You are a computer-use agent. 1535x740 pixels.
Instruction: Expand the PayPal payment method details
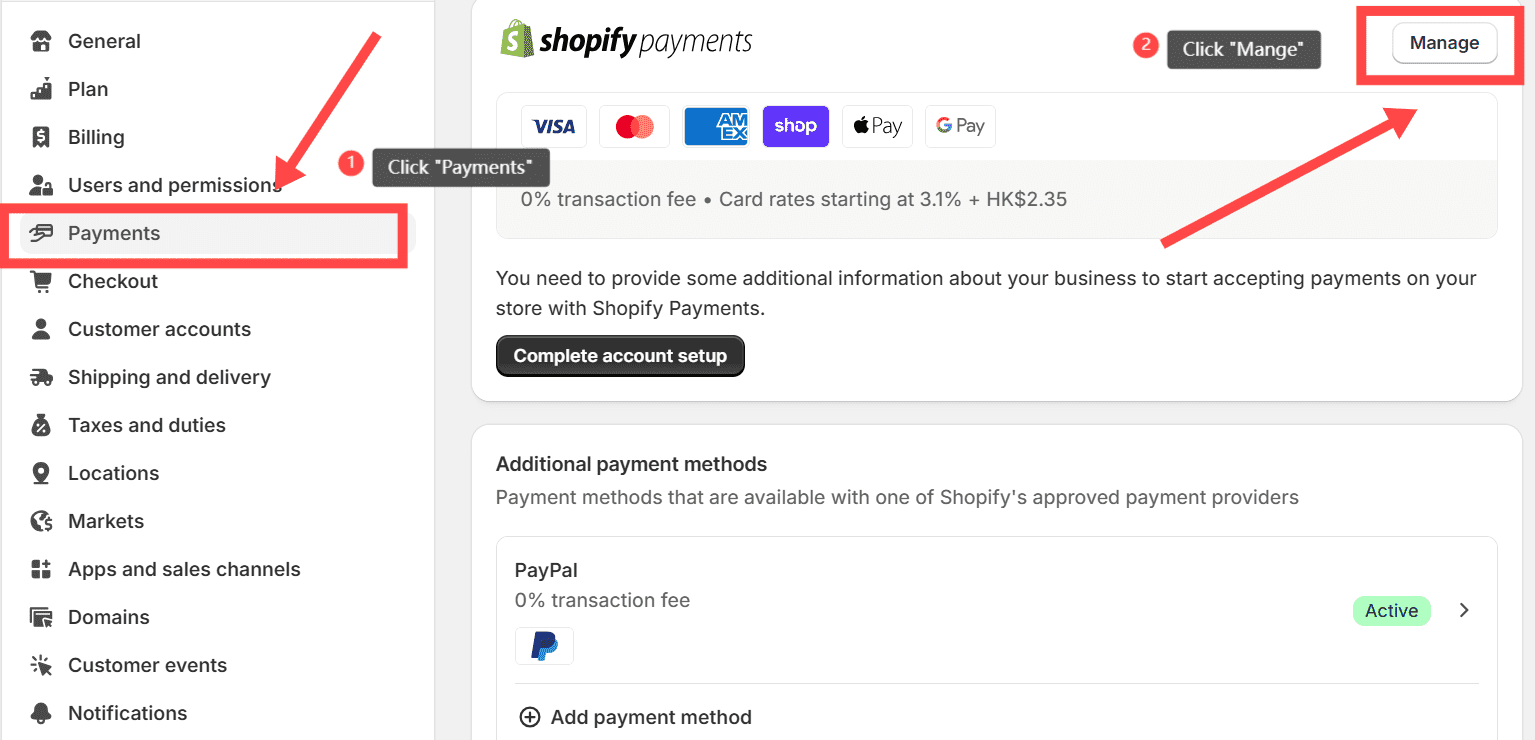tap(1463, 610)
